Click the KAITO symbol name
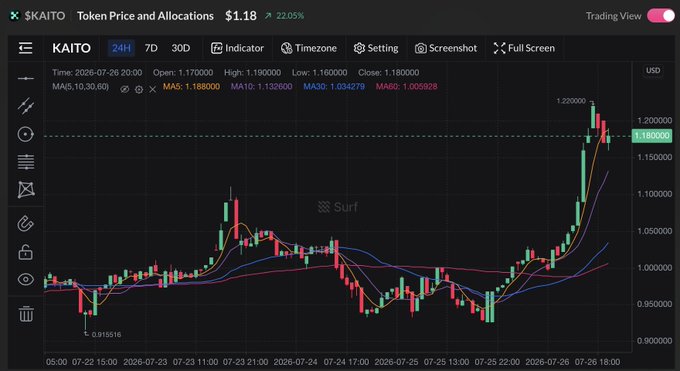This screenshot has height=371, width=680. [x=72, y=48]
